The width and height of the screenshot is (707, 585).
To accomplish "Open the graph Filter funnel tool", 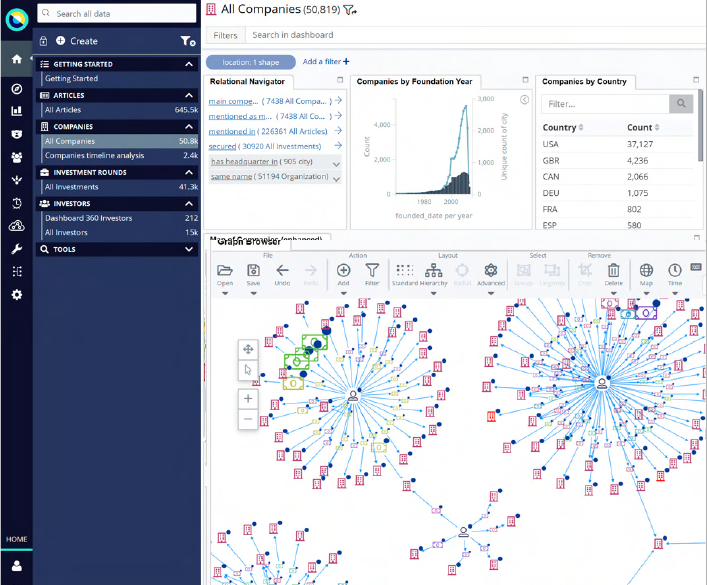I will pos(372,270).
